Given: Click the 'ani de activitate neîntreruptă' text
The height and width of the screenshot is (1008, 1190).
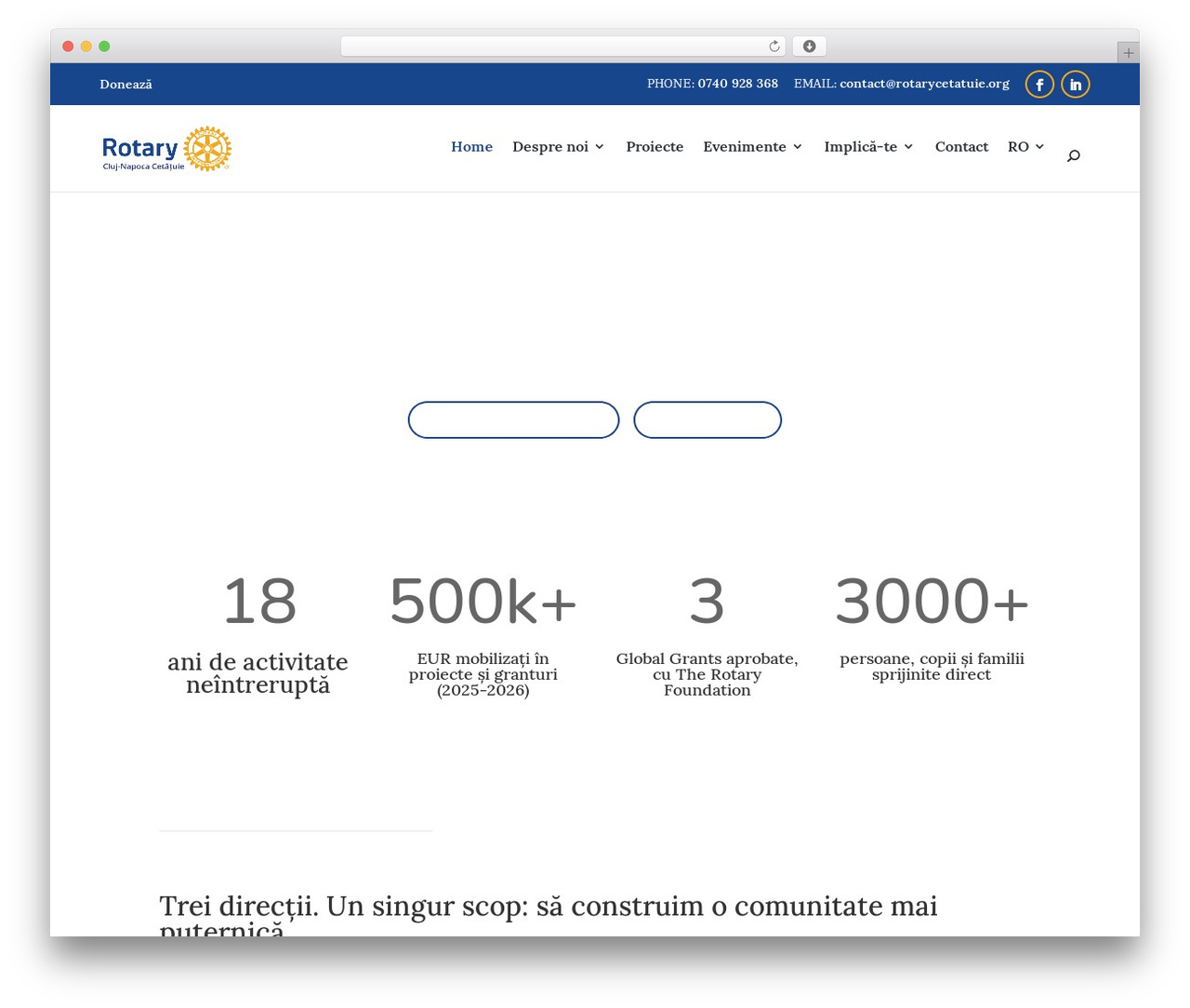Looking at the screenshot, I should pos(258,673).
